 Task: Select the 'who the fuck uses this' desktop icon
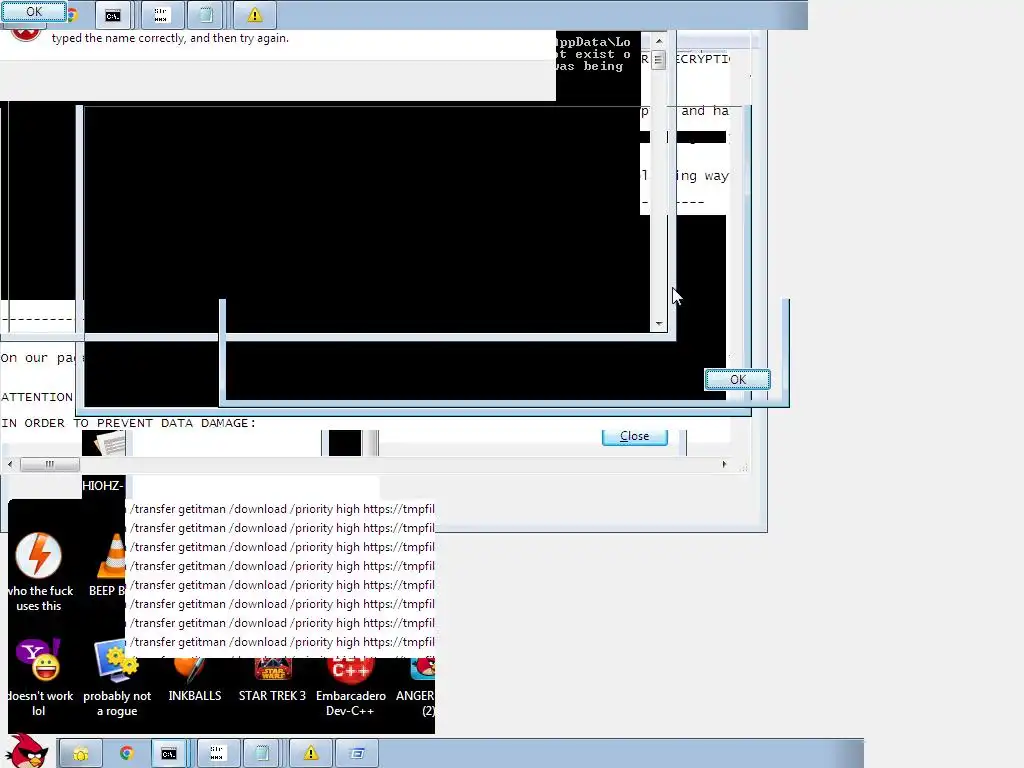(39, 573)
